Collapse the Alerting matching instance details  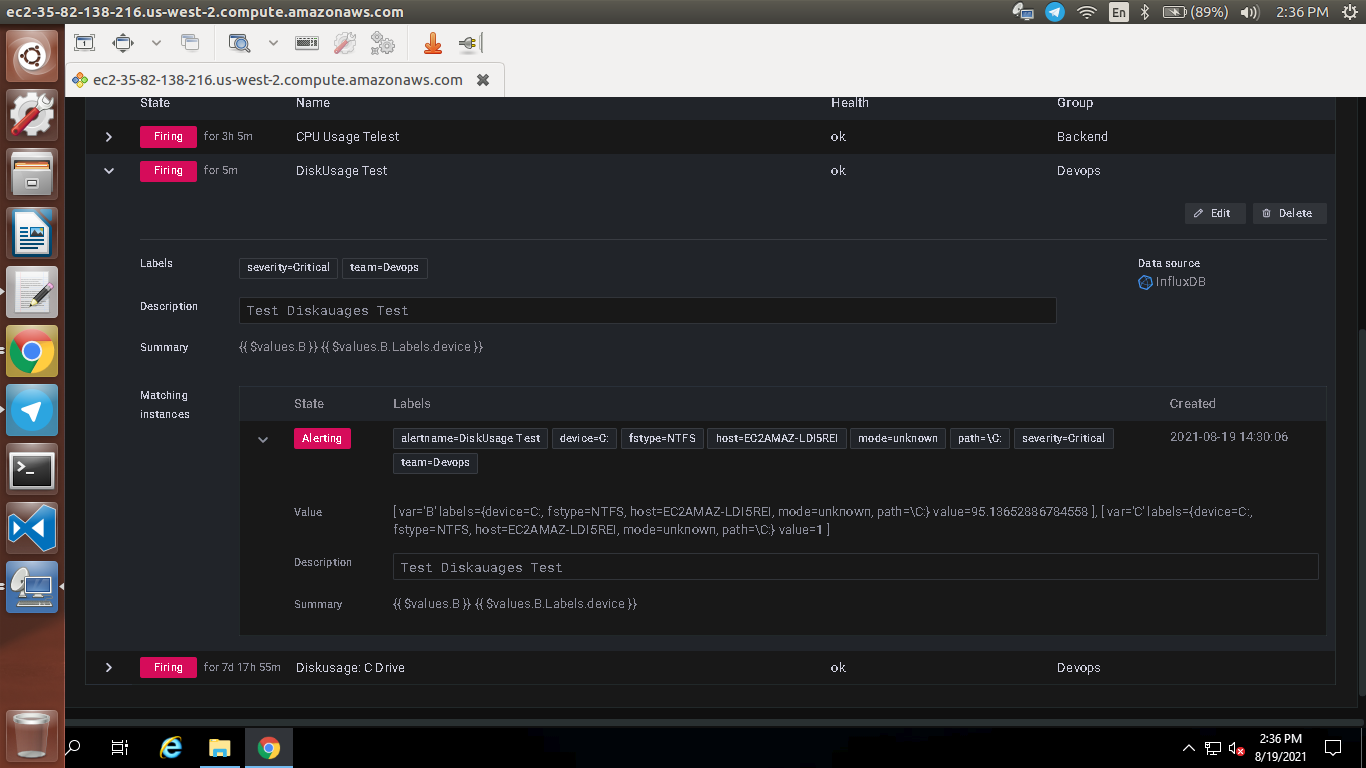[x=263, y=439]
